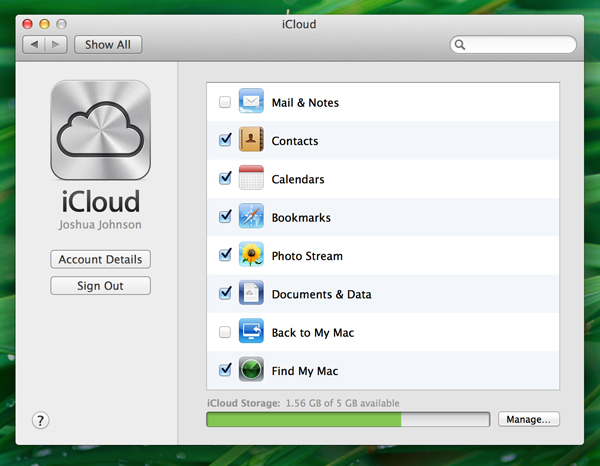Uncheck the Calendars checkbox

[x=225, y=178]
